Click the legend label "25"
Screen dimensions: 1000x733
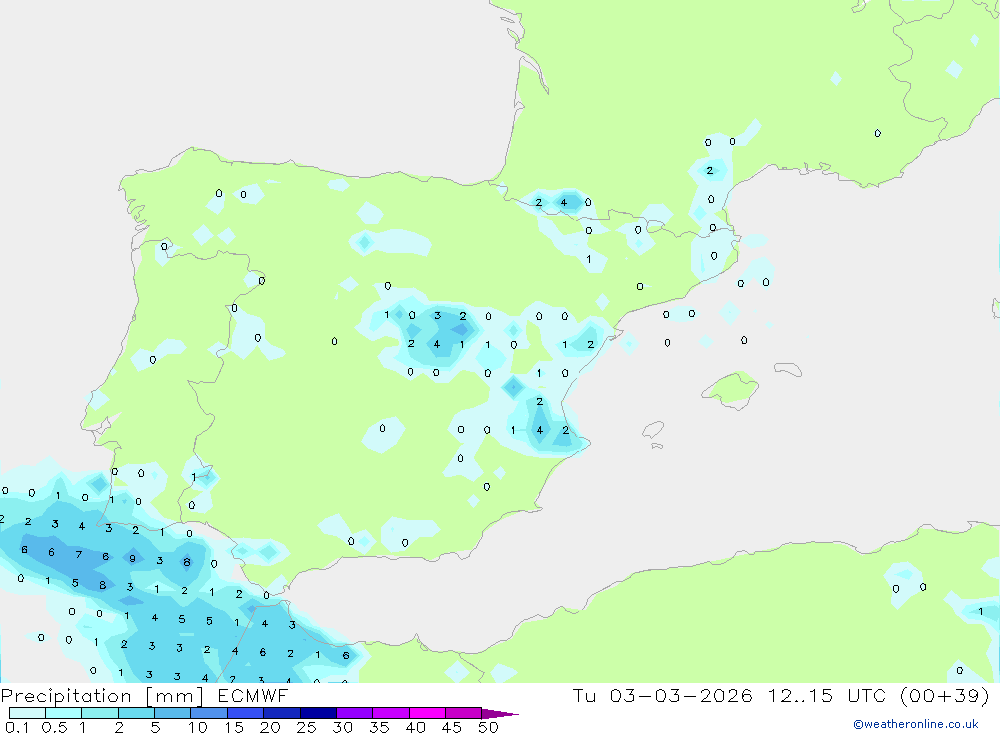click(306, 727)
